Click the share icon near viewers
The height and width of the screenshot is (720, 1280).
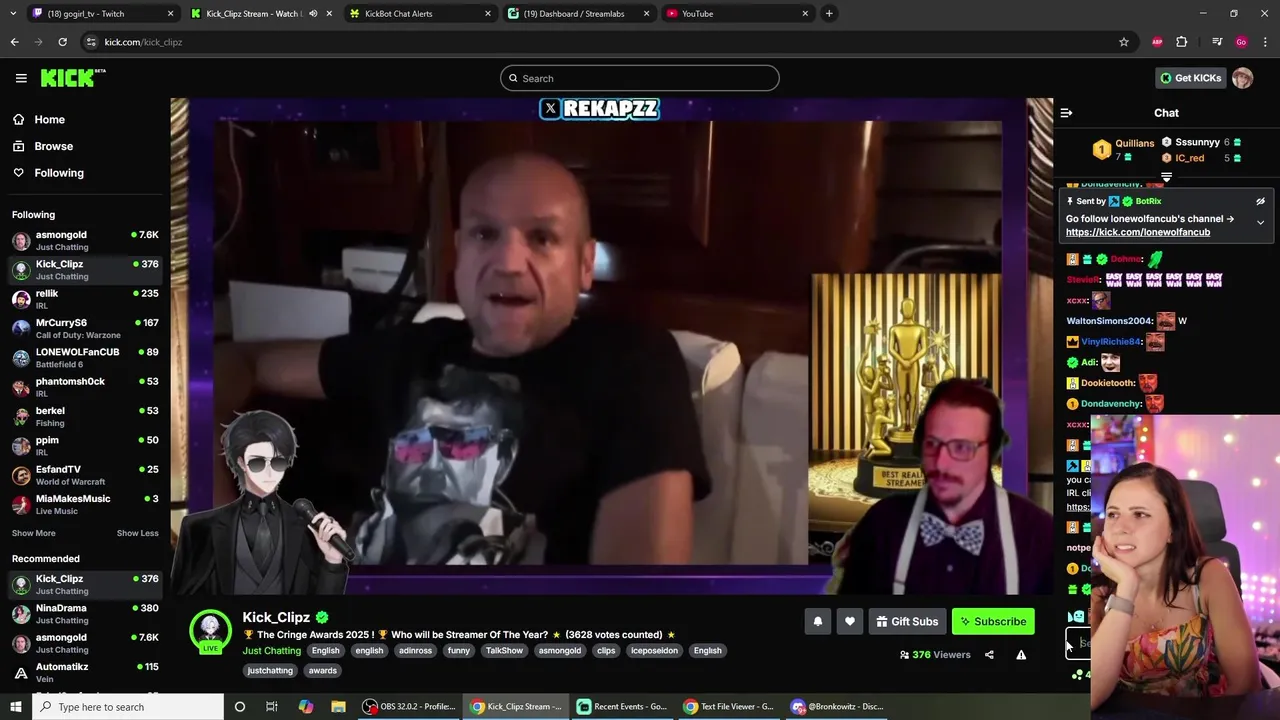[989, 655]
